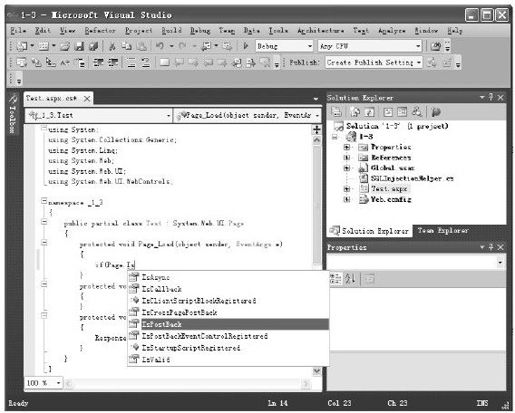Click the Open File toolbar icon

tap(65, 46)
